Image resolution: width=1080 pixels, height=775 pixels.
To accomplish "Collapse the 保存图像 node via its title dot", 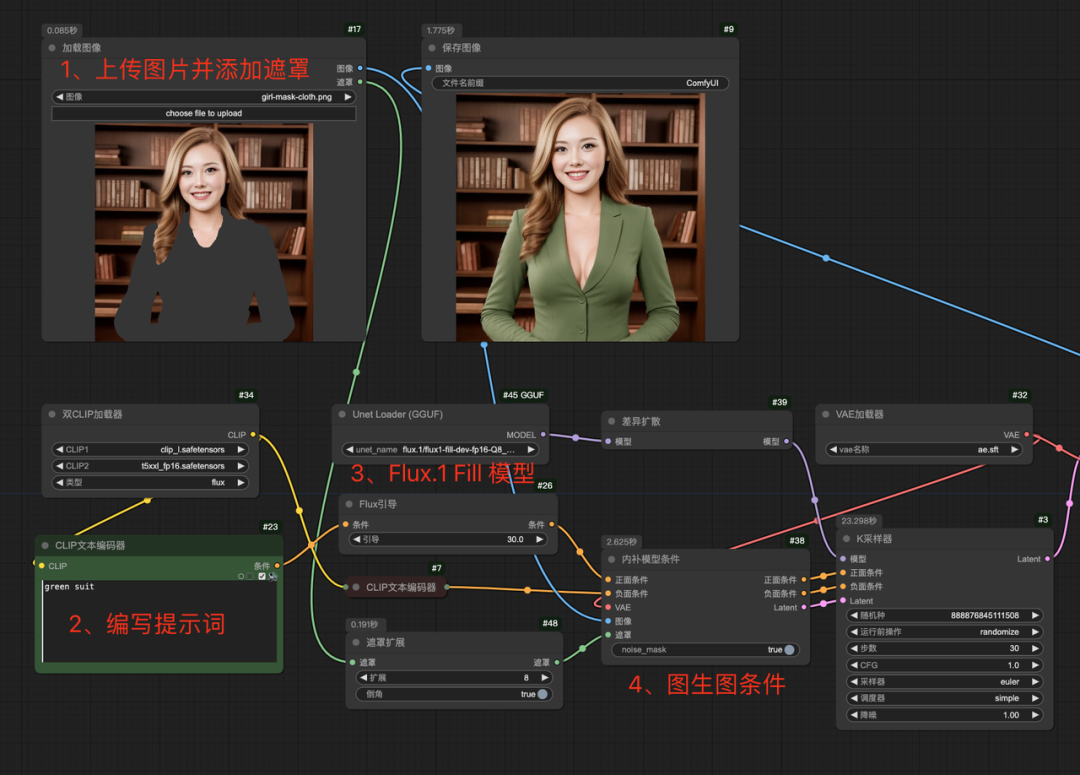I will coord(432,48).
